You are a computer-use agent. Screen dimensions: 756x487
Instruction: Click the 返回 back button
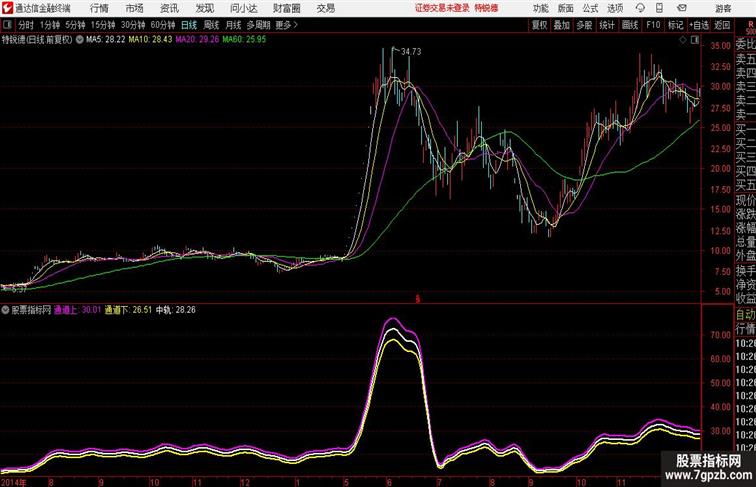click(x=722, y=25)
